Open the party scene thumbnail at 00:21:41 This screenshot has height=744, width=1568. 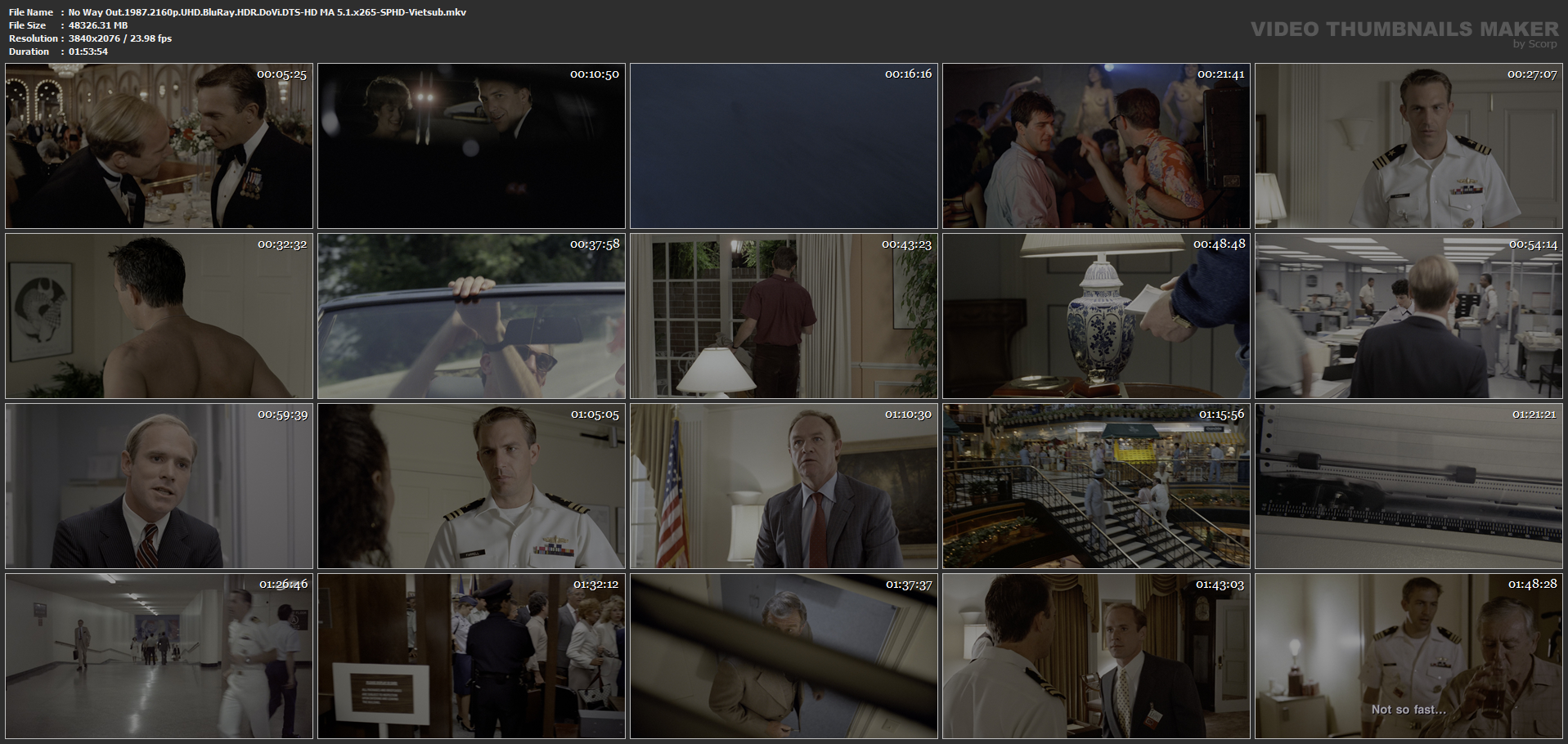pos(1096,146)
